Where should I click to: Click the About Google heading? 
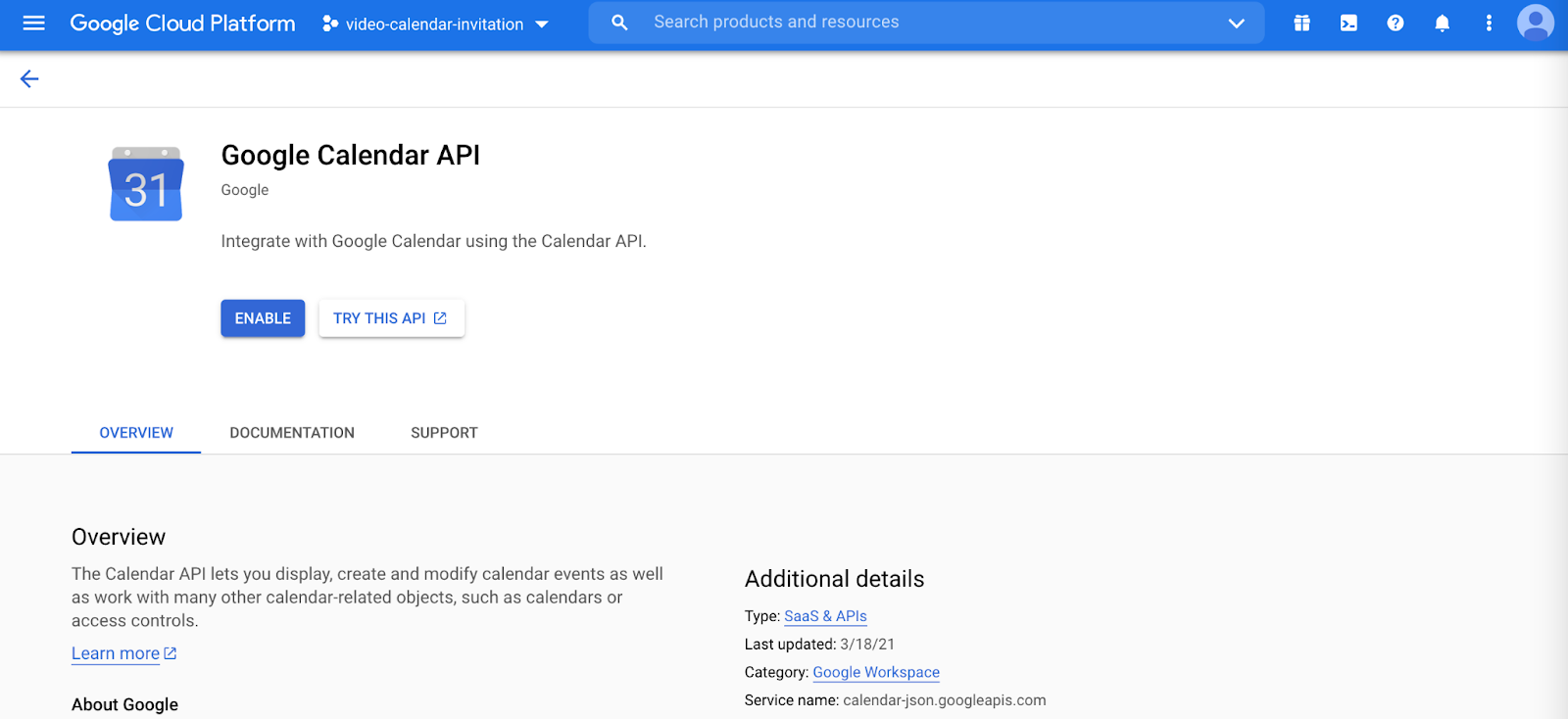point(124,704)
